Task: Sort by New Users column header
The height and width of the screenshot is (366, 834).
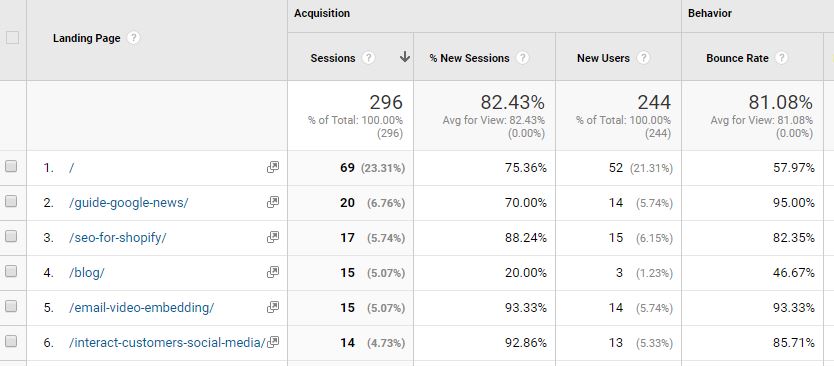Action: [x=603, y=58]
